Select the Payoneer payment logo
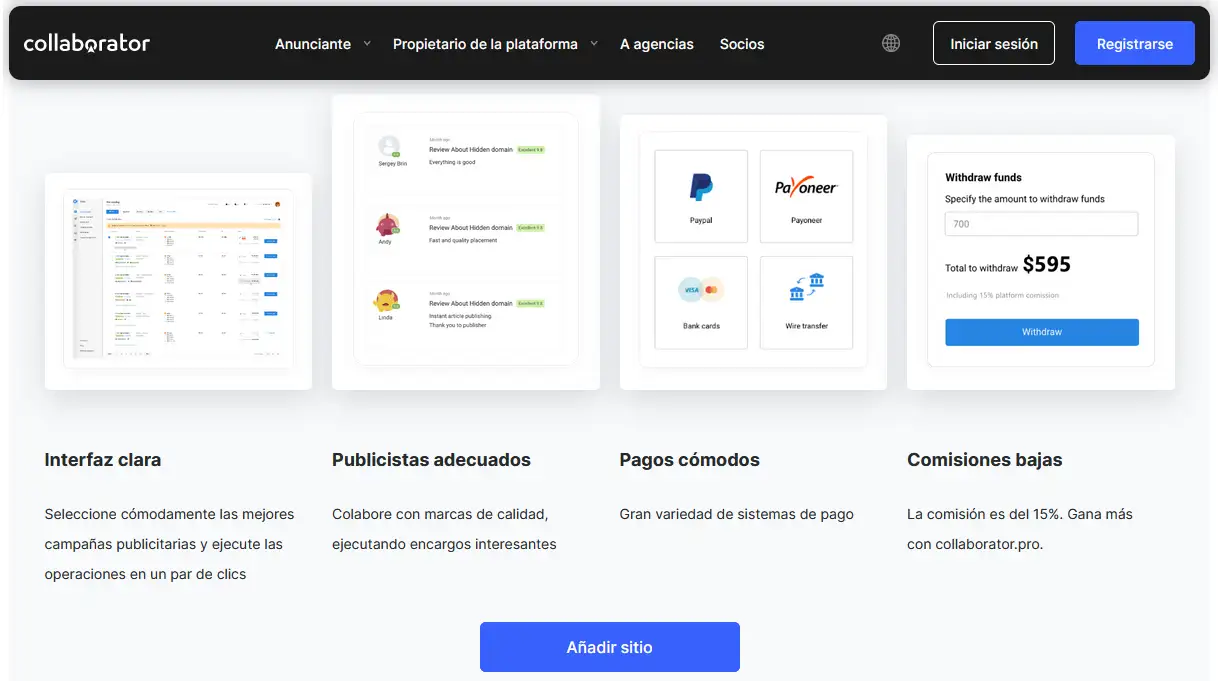Screen dimensions: 1218x681 [806, 187]
